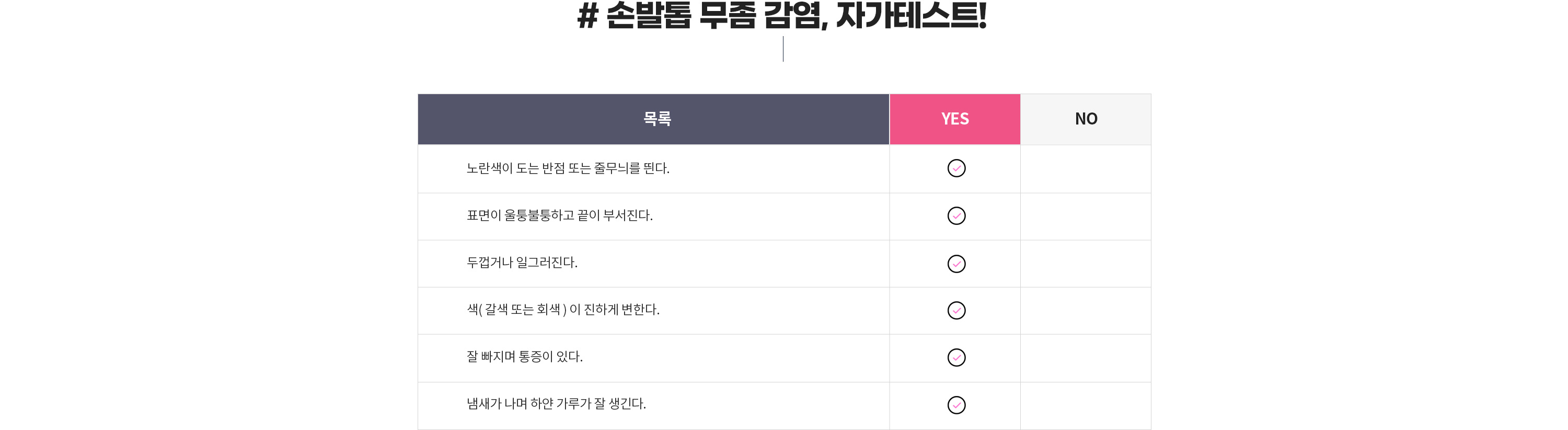Check YES for the yellow spots or stripes row

coord(956,168)
